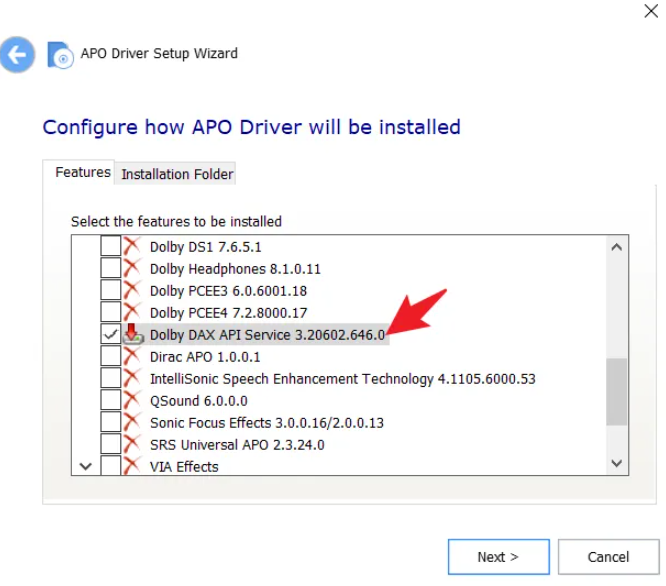The width and height of the screenshot is (666, 586).
Task: Click the red X icon beside QSound 6.0.0.0
Action: 131,400
